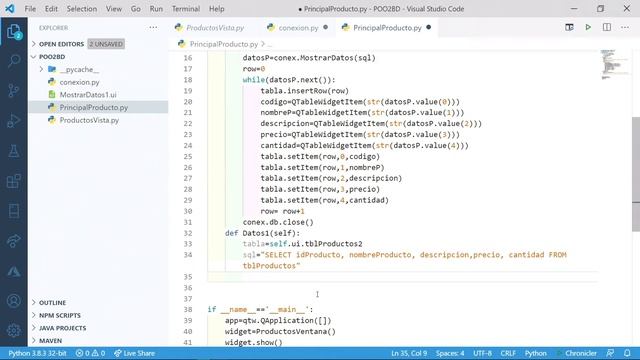Start Live Share from status bar
This screenshot has height=360, width=640.
tap(134, 353)
